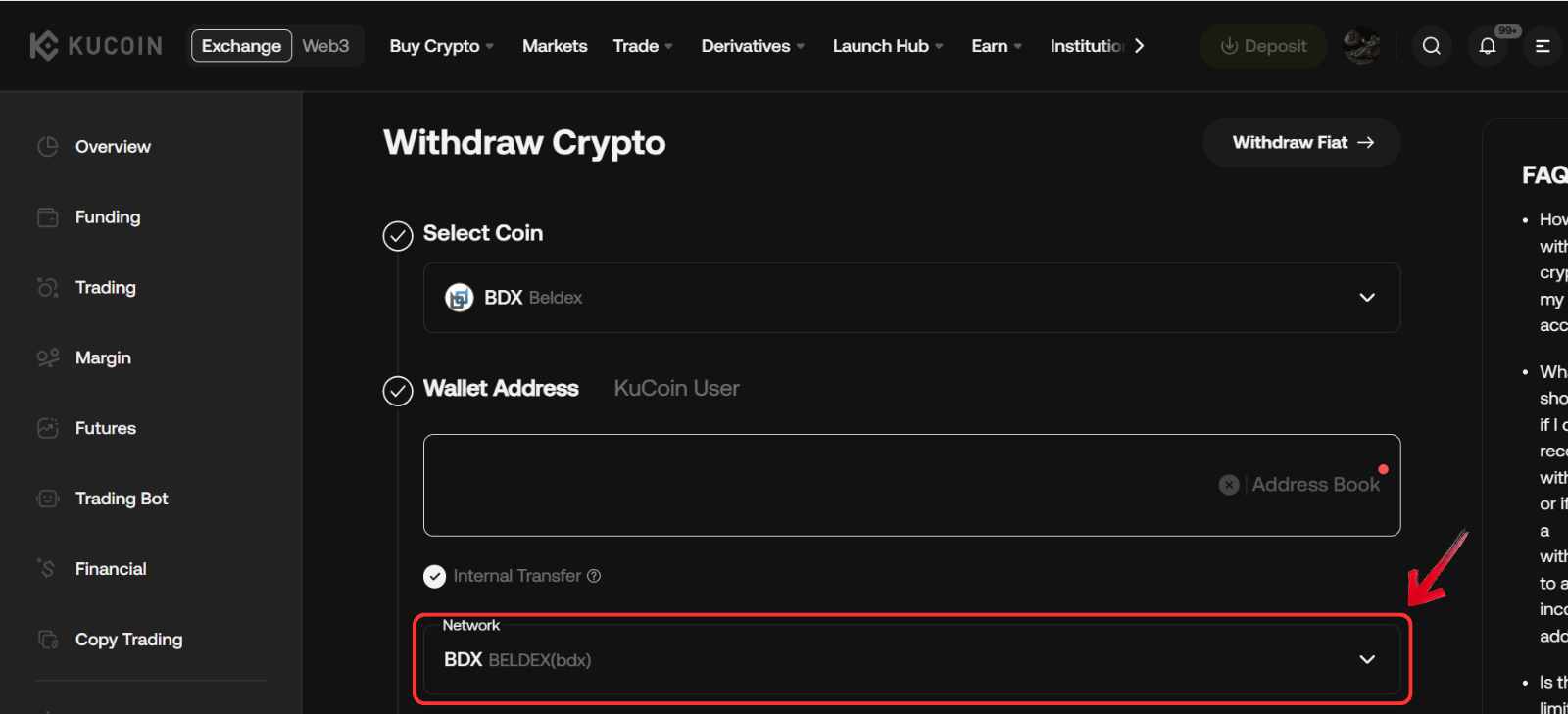Select the Funding sidebar icon
Viewport: 1568px width, 714px height.
46,216
